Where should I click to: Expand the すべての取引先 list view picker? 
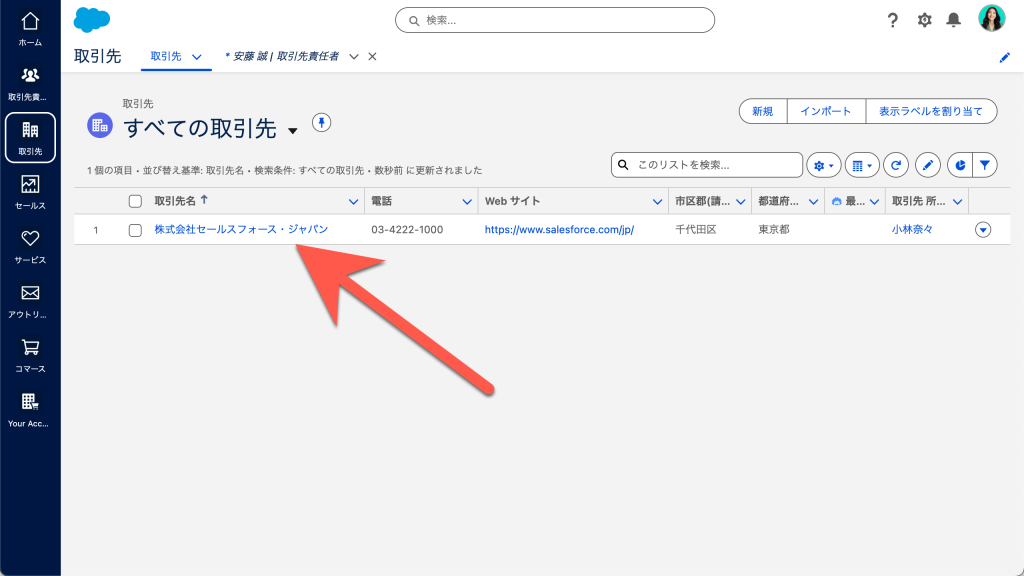click(x=293, y=131)
